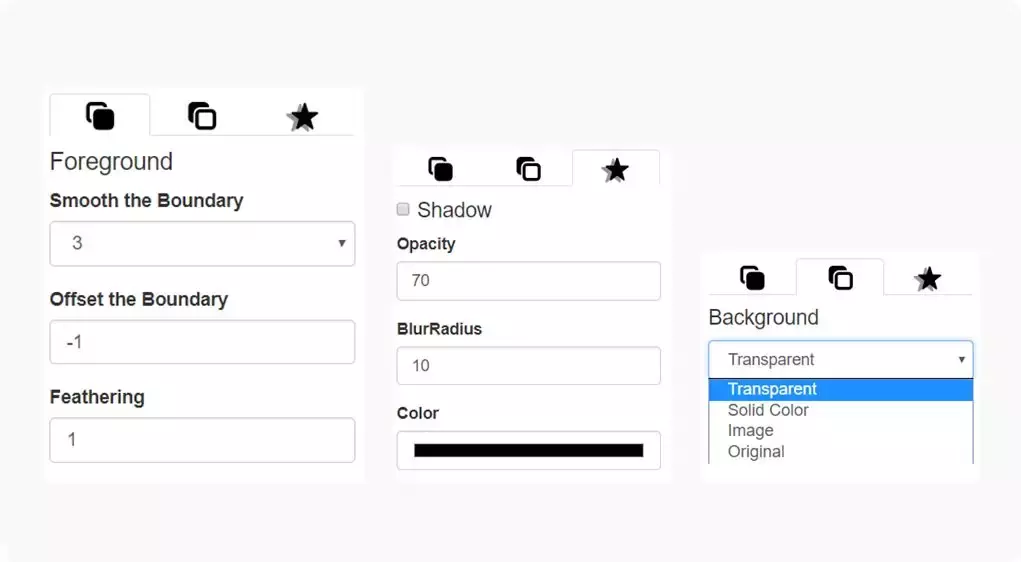Focus the BlurRadius input field

[529, 365]
